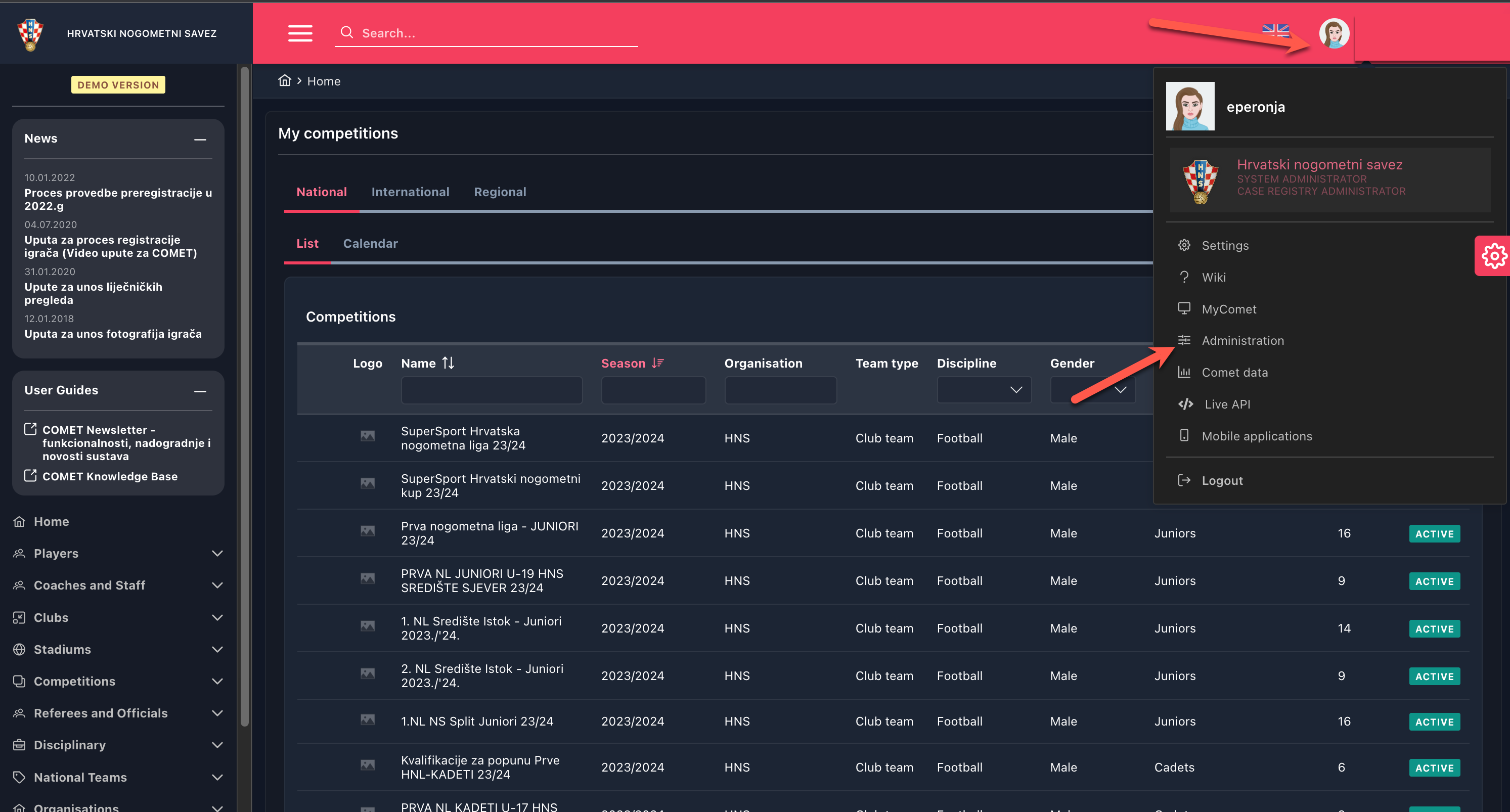Click the user avatar in the header

pos(1334,33)
